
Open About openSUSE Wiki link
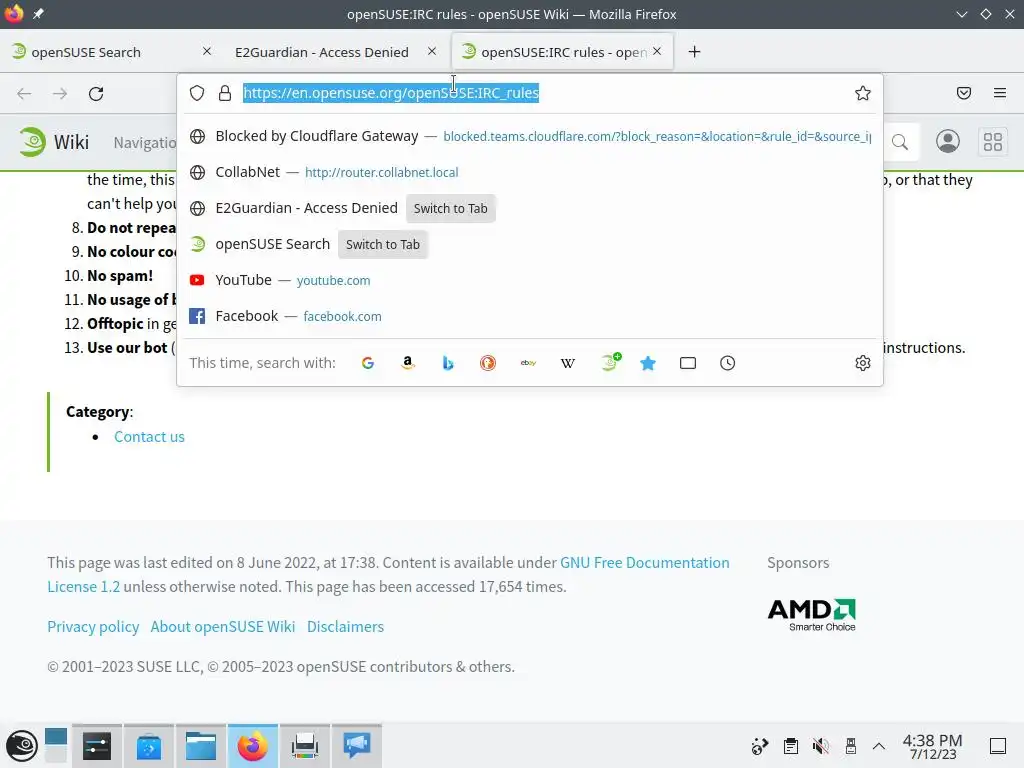coord(223,627)
